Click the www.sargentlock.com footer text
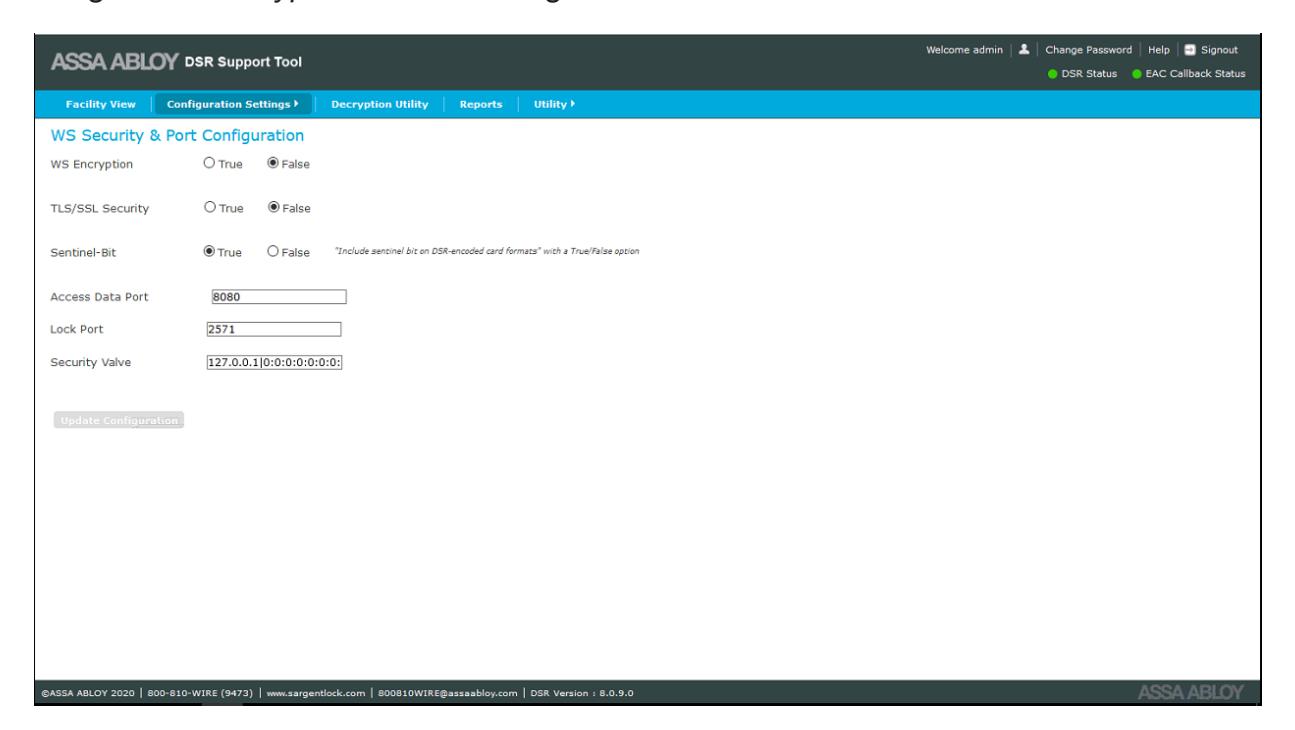1295x730 pixels. [x=314, y=693]
